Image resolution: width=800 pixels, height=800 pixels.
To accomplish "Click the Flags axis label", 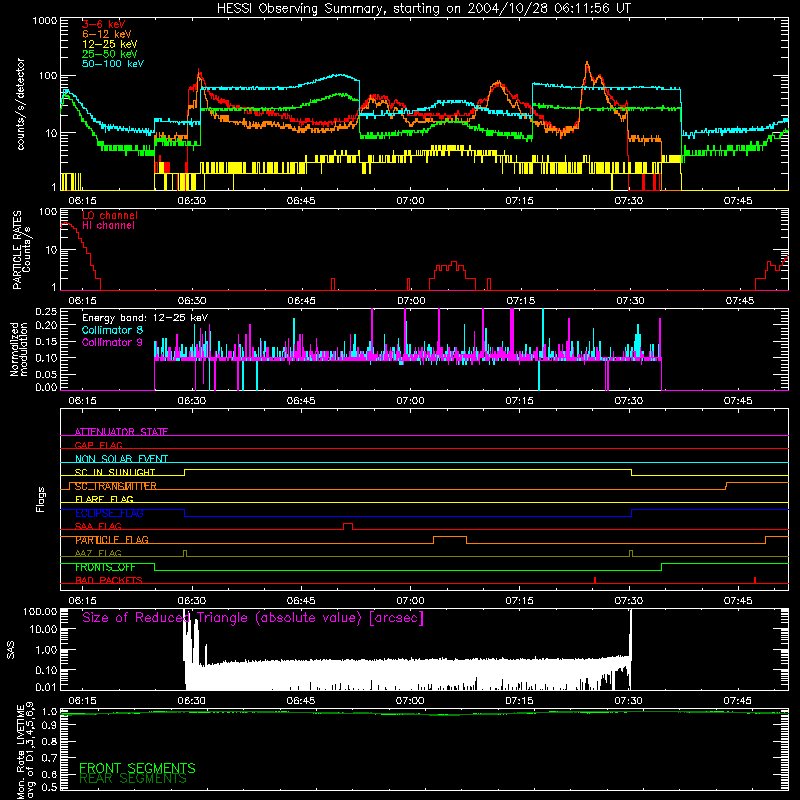I will pos(41,499).
